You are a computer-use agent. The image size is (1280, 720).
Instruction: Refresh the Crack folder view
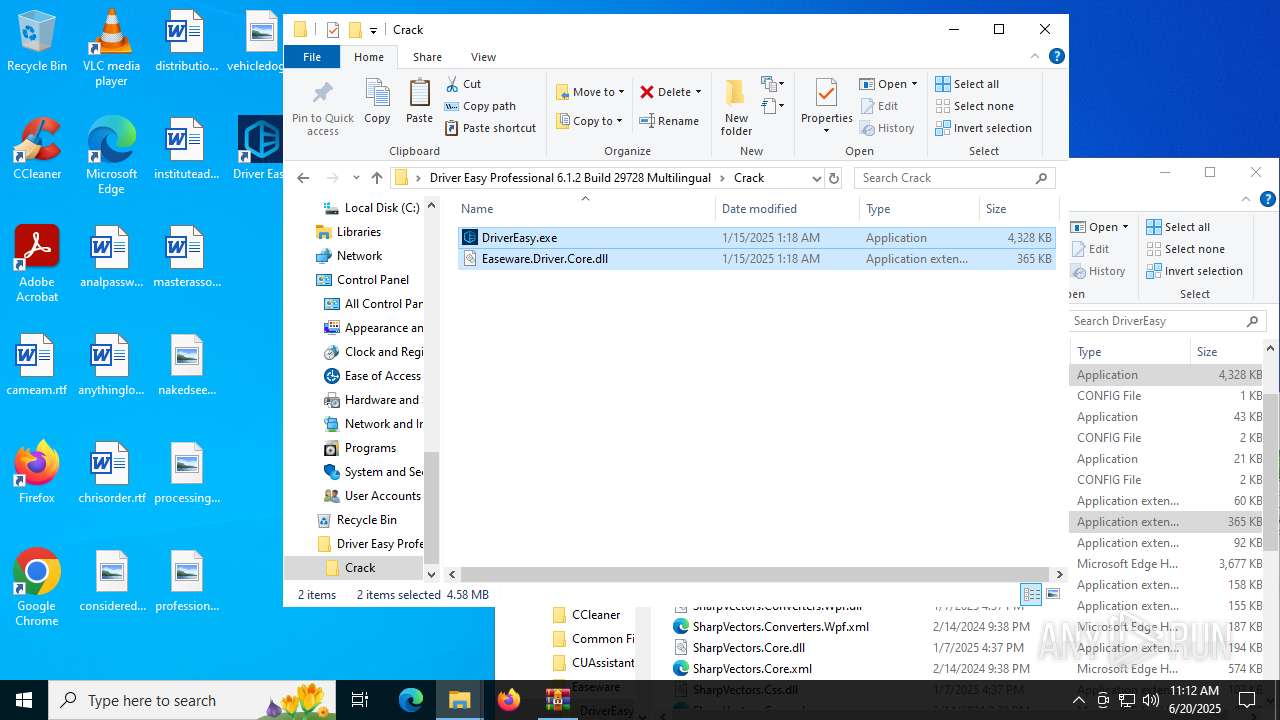click(834, 178)
